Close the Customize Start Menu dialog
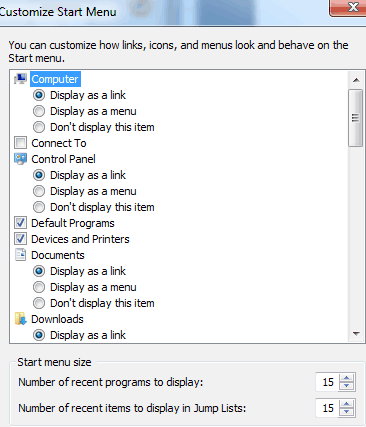The image size is (366, 427). click(x=350, y=8)
